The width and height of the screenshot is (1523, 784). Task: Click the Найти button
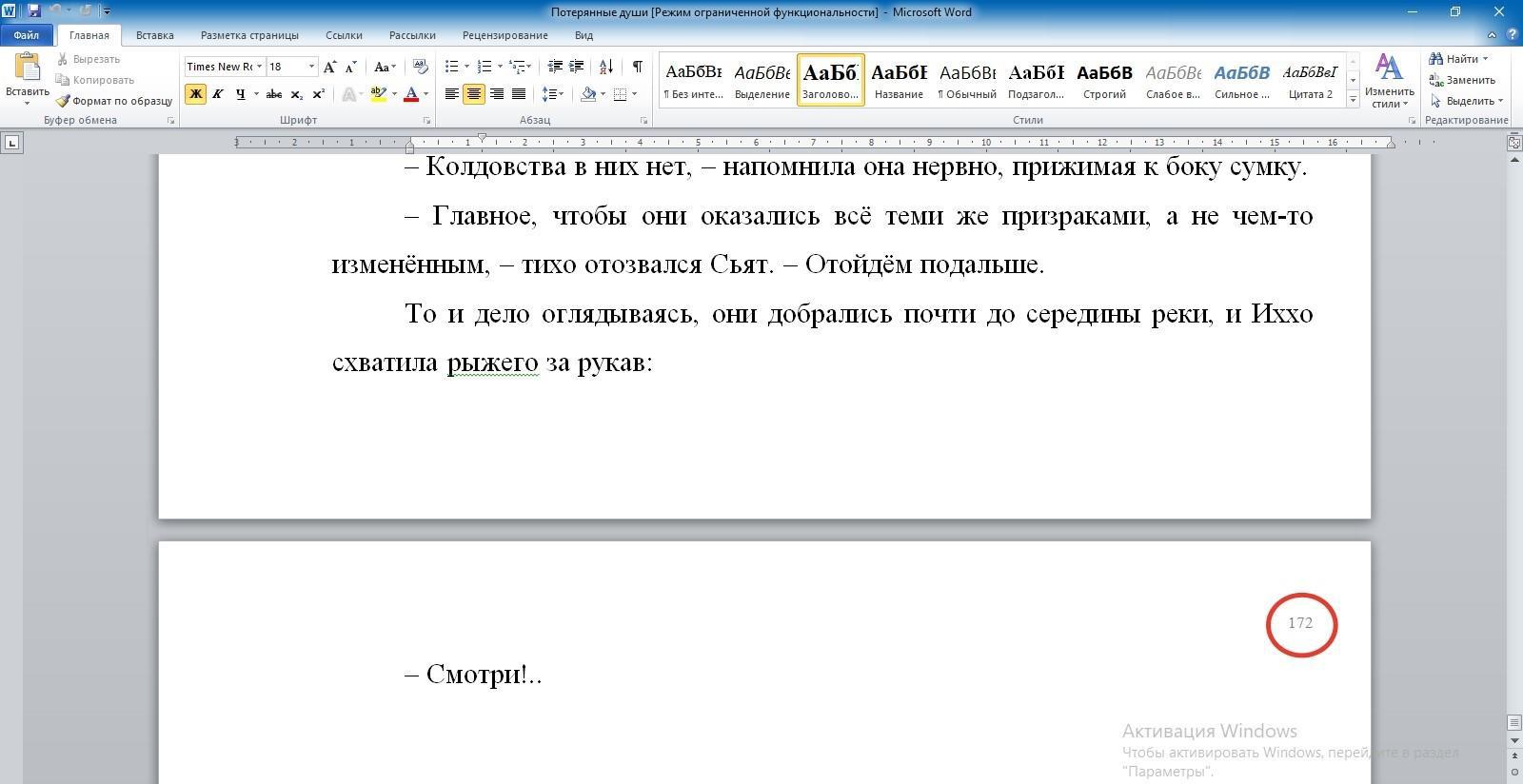[1458, 59]
